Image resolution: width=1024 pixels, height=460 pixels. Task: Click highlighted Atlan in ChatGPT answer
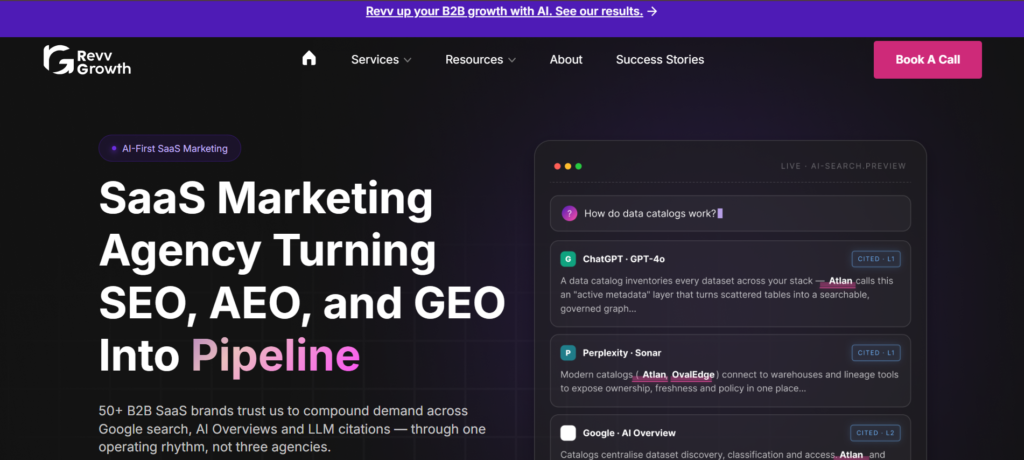coord(840,281)
